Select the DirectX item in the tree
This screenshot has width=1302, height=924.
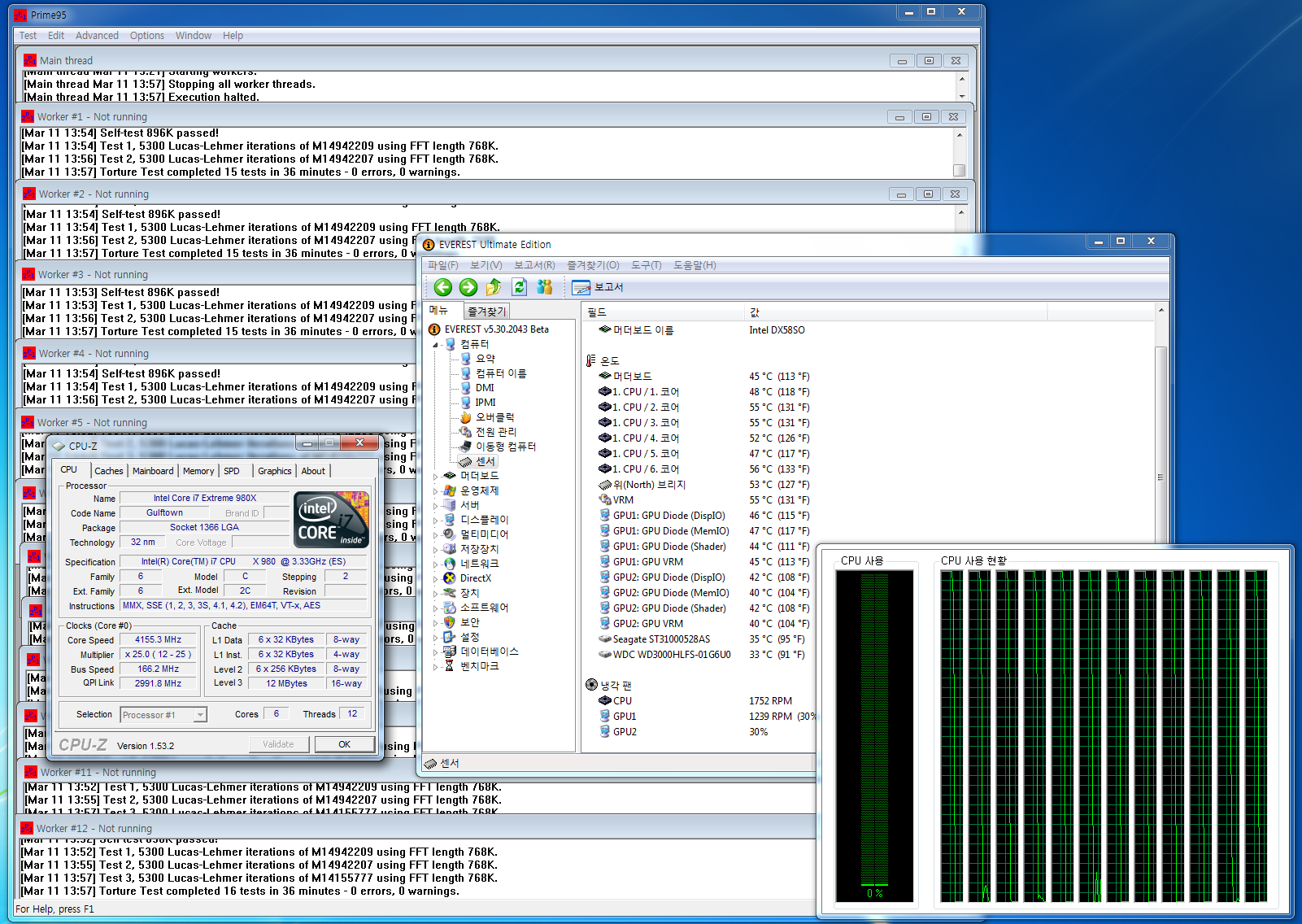click(x=475, y=578)
